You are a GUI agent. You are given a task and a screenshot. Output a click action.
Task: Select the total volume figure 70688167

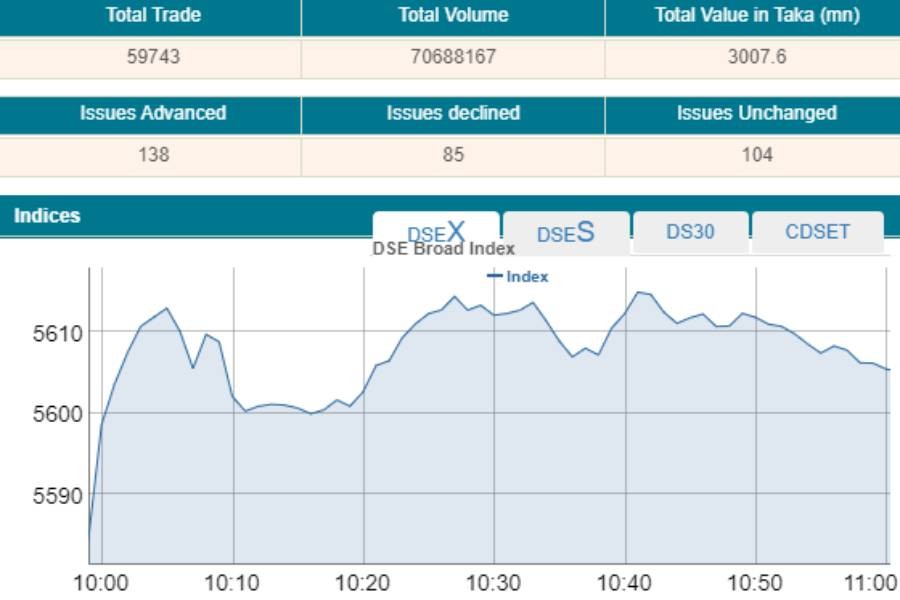pos(453,57)
